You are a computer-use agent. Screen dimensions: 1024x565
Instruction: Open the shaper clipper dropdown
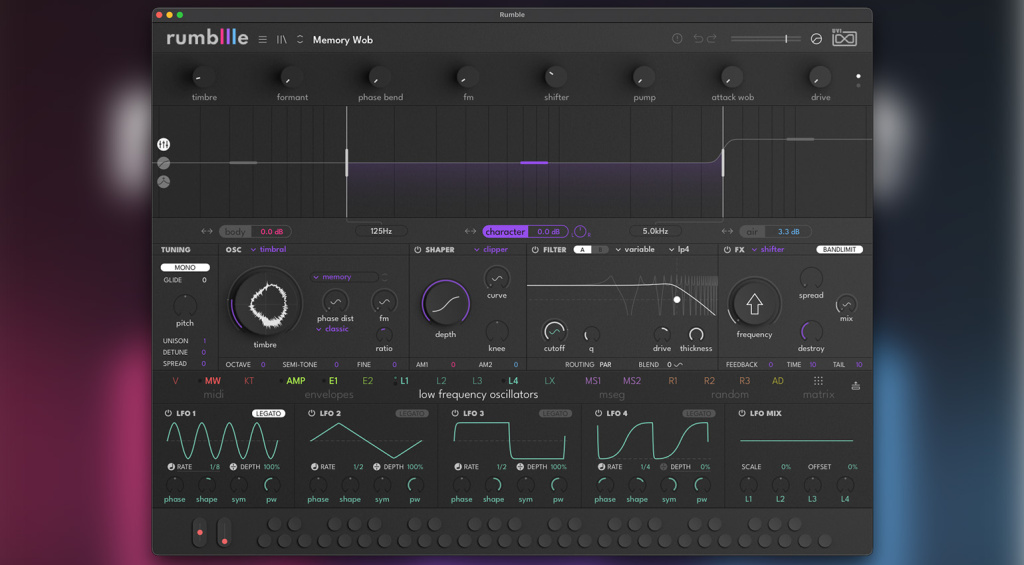pyautogui.click(x=491, y=250)
